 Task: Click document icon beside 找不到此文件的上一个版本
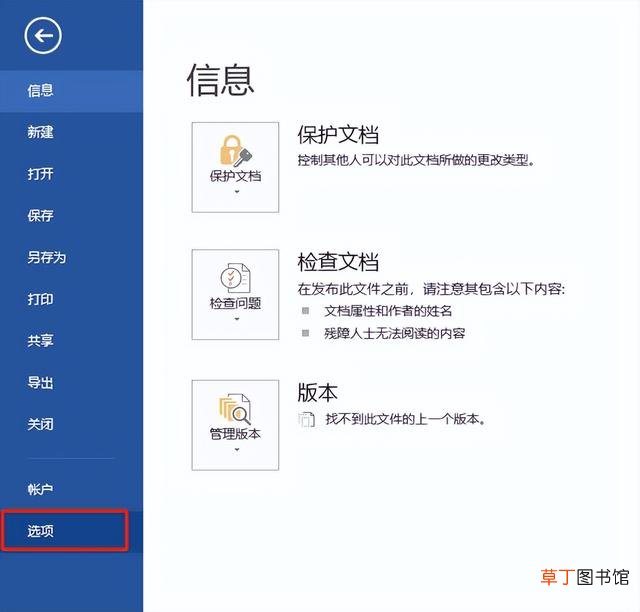click(x=307, y=419)
